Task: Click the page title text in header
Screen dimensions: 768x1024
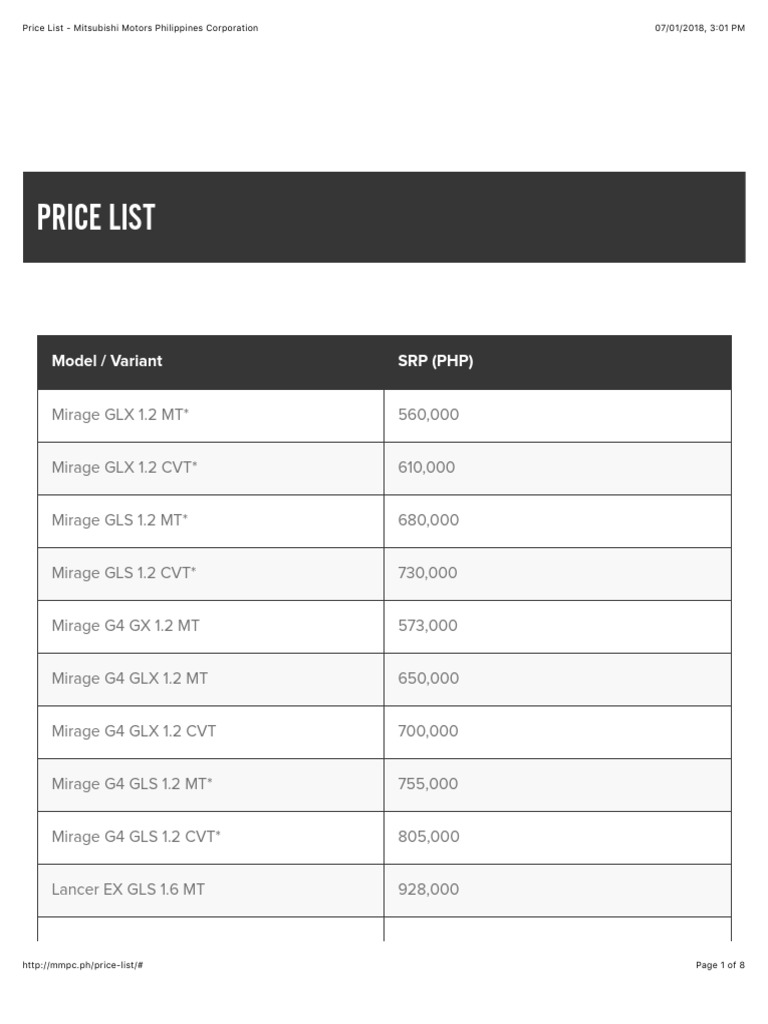Action: [140, 28]
